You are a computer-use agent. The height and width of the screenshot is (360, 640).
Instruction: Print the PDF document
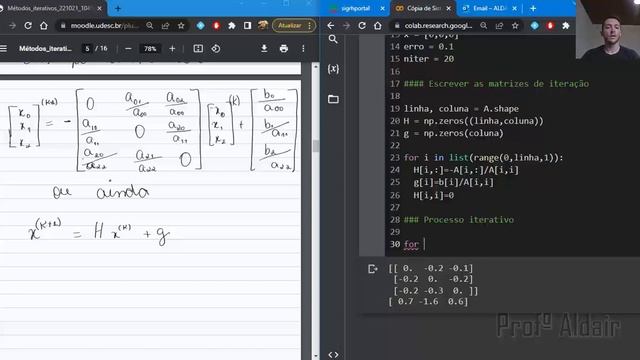284,49
